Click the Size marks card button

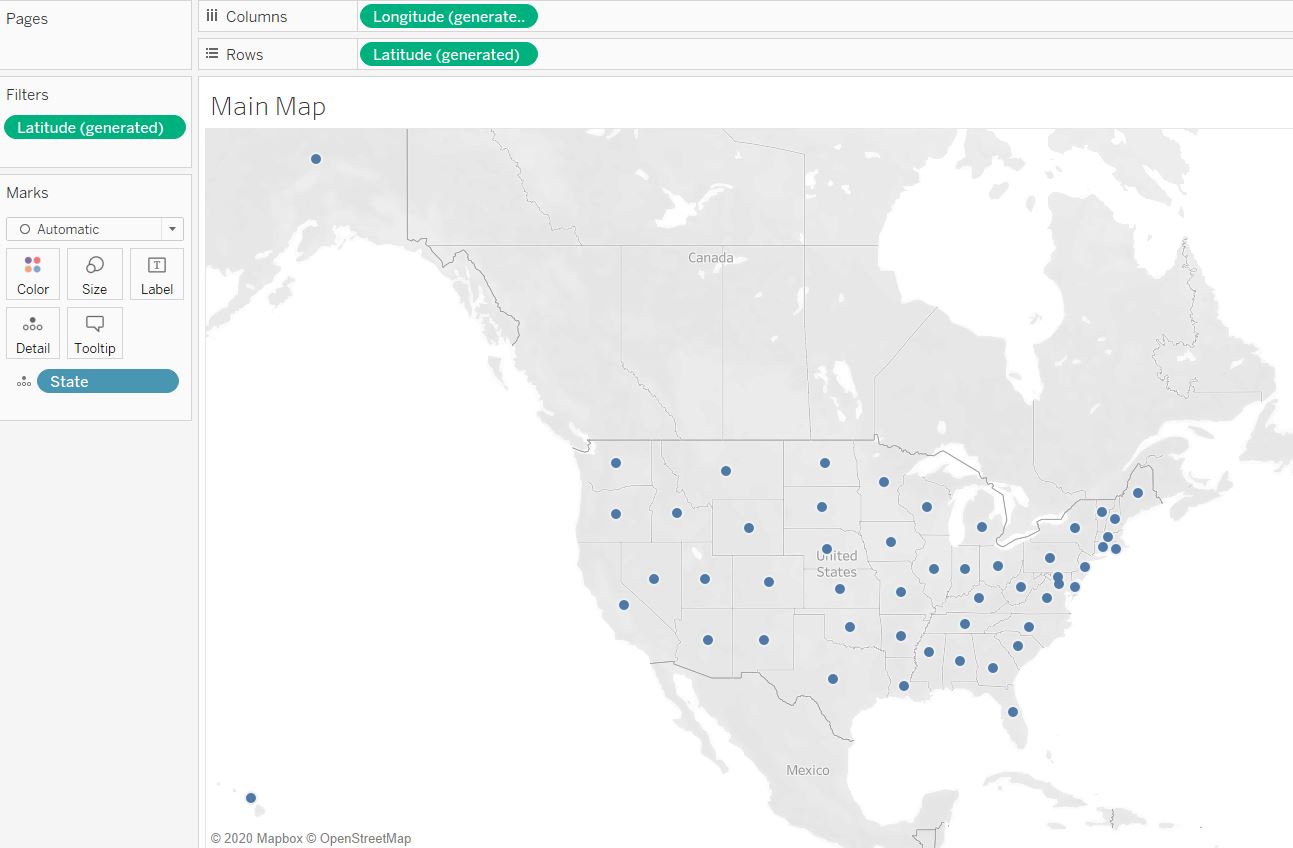click(x=95, y=274)
